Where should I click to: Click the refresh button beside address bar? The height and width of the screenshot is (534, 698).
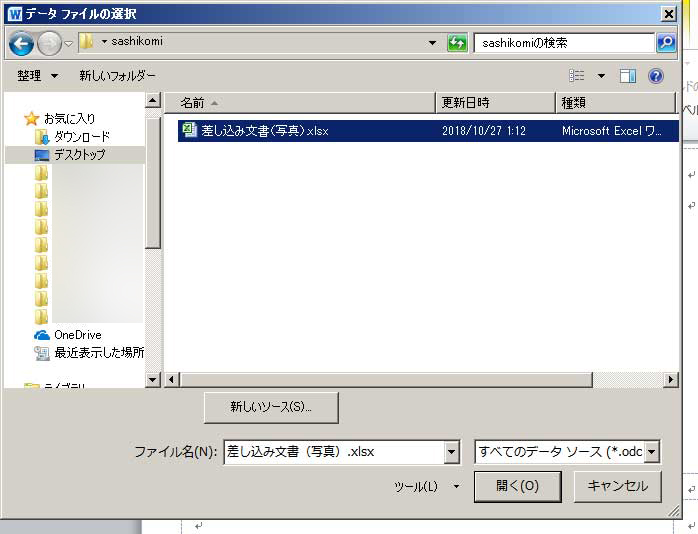point(457,43)
